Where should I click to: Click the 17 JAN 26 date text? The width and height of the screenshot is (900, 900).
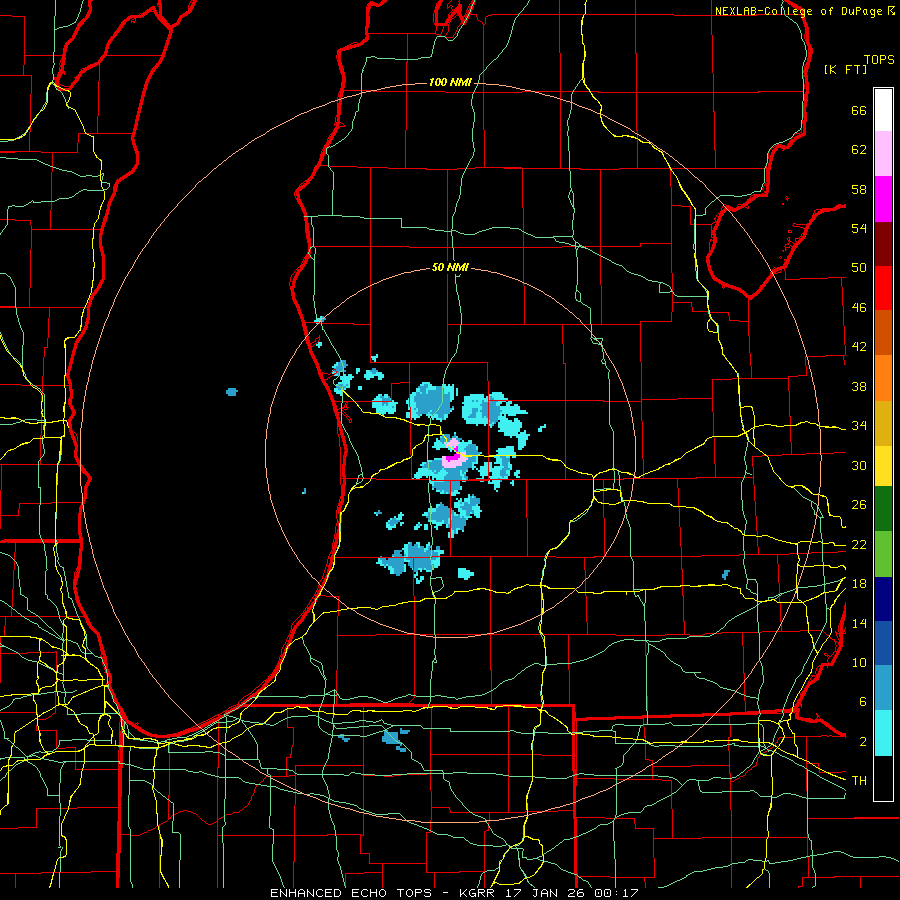tap(545, 893)
